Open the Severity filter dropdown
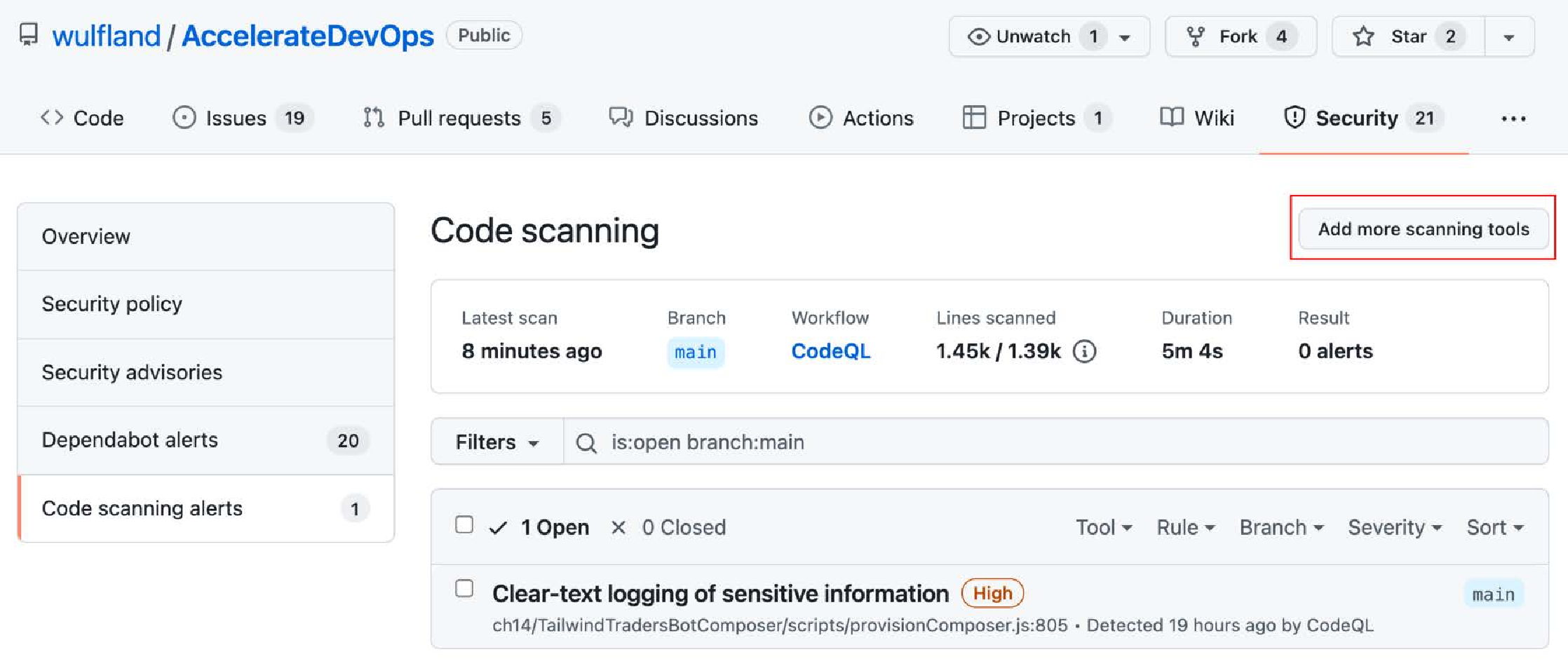The width and height of the screenshot is (1568, 666). [1395, 527]
